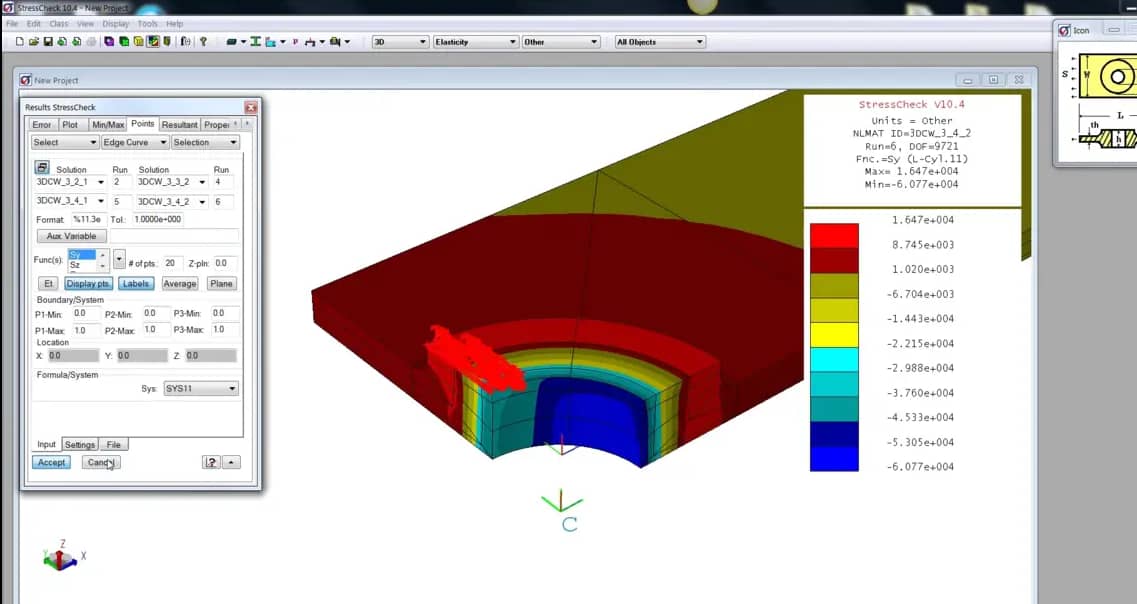Switch to the Min/Max tab
The height and width of the screenshot is (604, 1137).
pos(108,125)
